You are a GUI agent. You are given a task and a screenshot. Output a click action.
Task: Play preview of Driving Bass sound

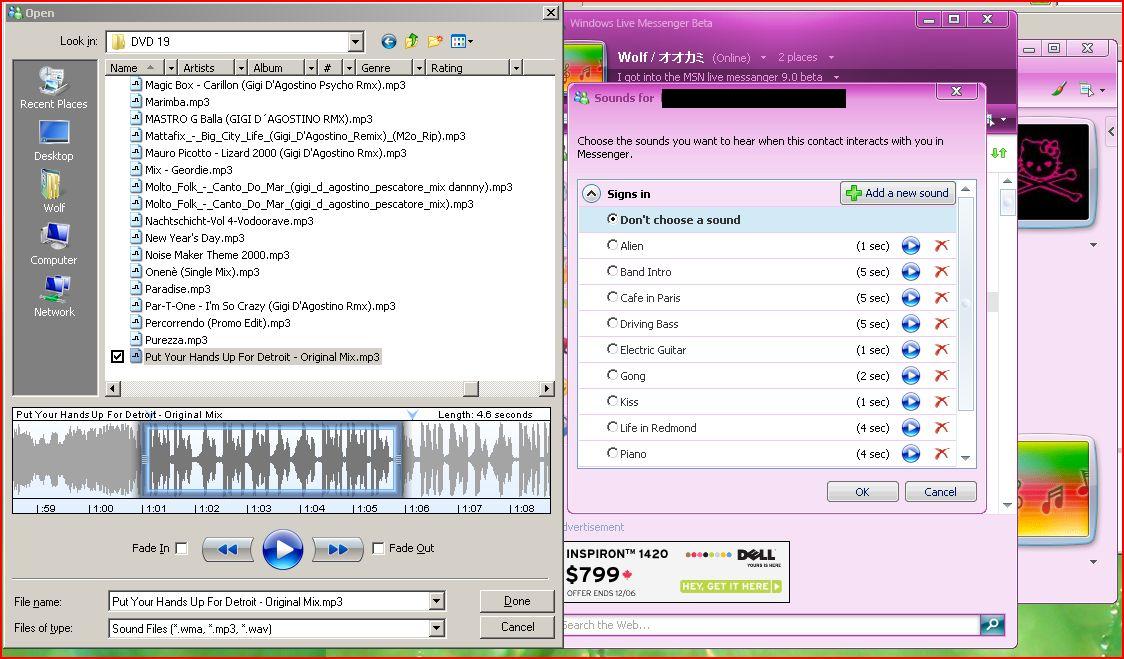point(910,324)
